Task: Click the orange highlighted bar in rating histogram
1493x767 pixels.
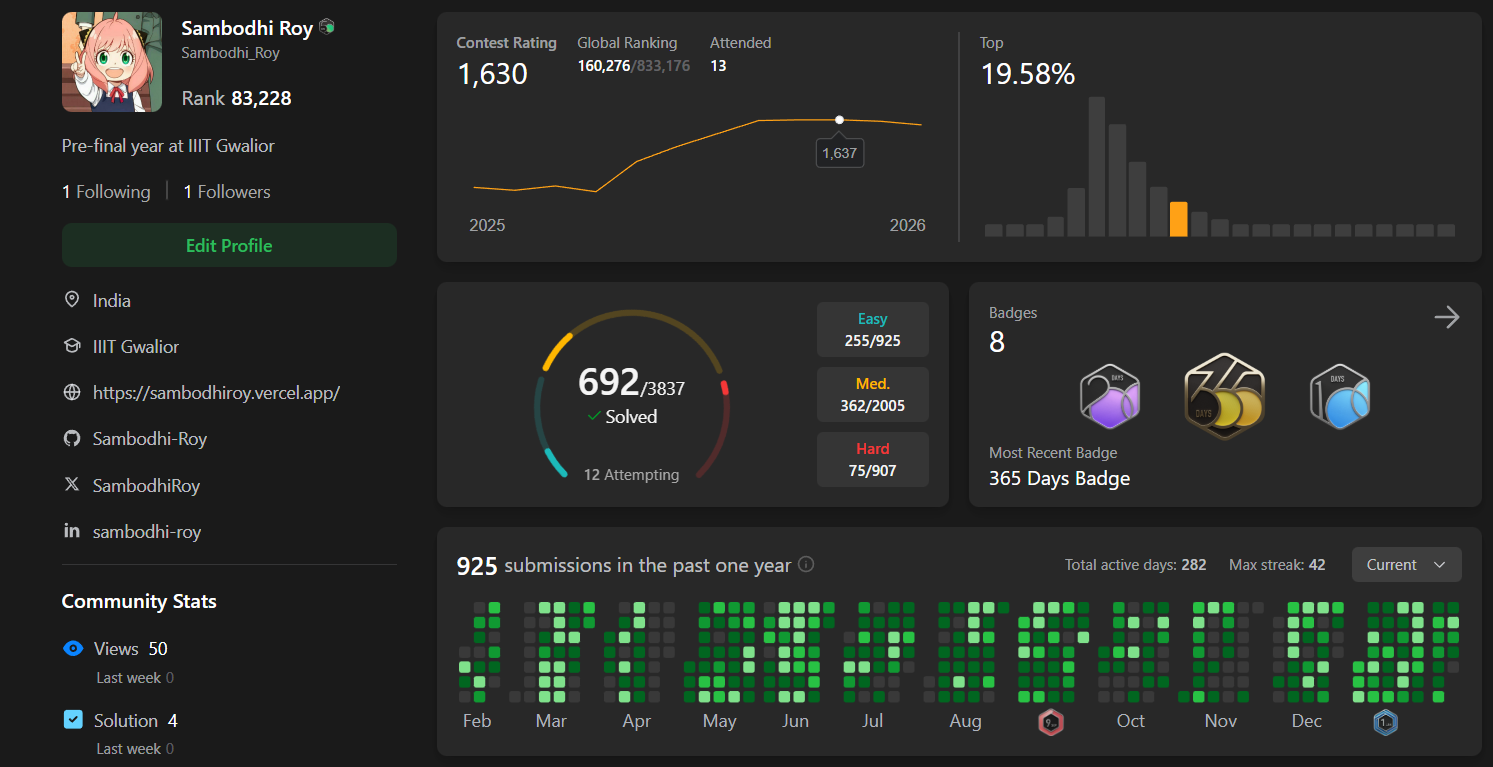Action: pyautogui.click(x=1179, y=219)
